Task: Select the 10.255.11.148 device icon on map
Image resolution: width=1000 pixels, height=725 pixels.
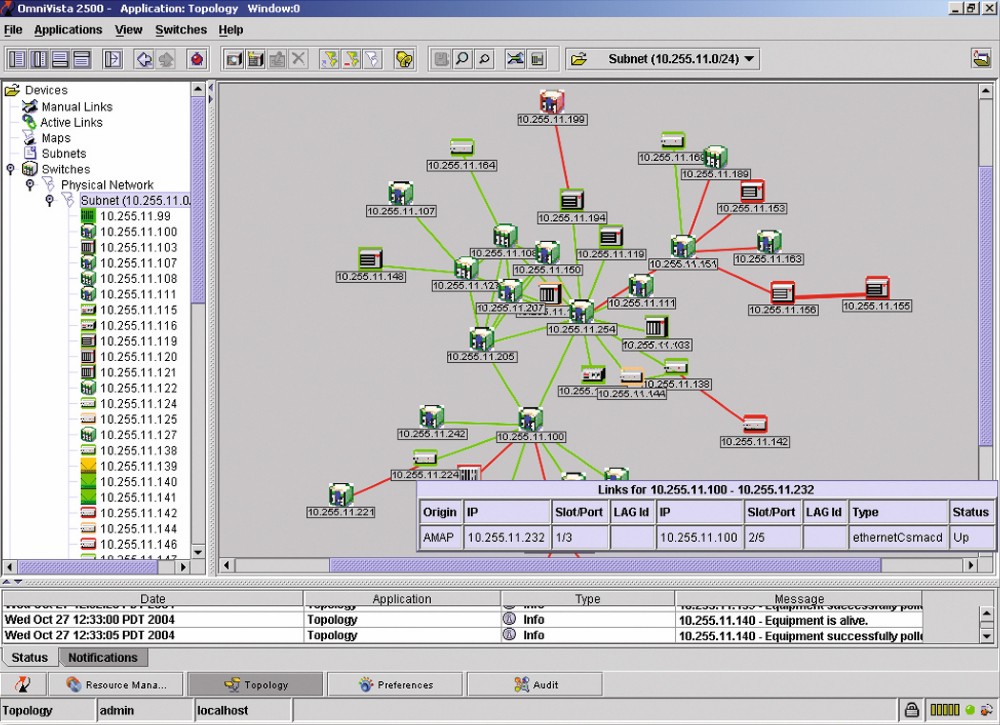Action: coord(371,259)
